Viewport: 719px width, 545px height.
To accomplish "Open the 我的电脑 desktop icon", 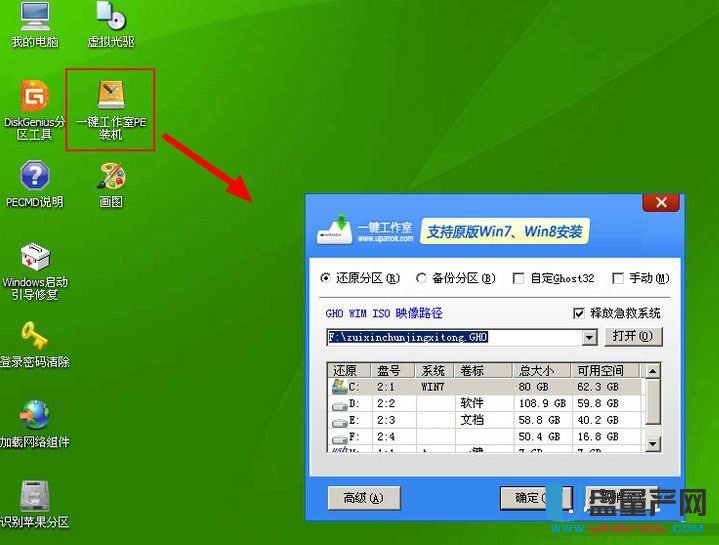I will coord(34,16).
